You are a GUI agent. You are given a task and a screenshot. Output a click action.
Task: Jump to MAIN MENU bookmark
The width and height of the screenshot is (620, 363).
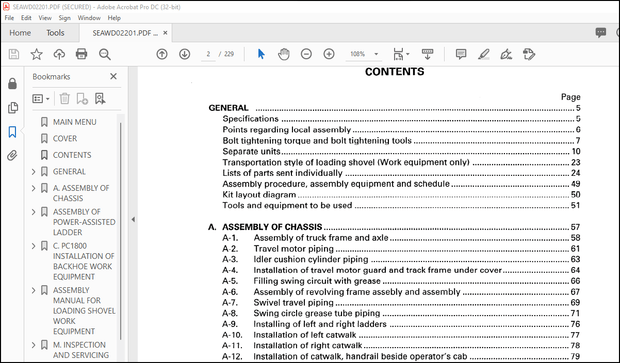(75, 122)
